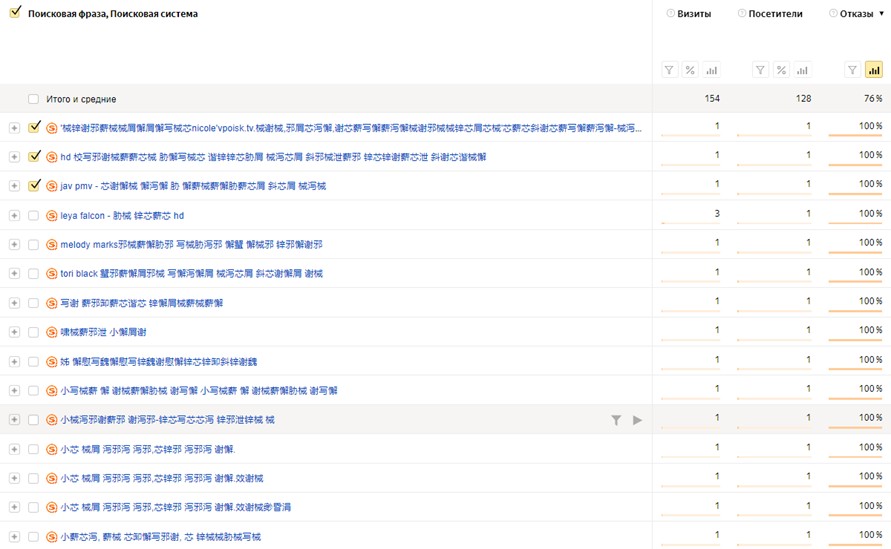Expand the leya falcon row

pyautogui.click(x=14, y=215)
